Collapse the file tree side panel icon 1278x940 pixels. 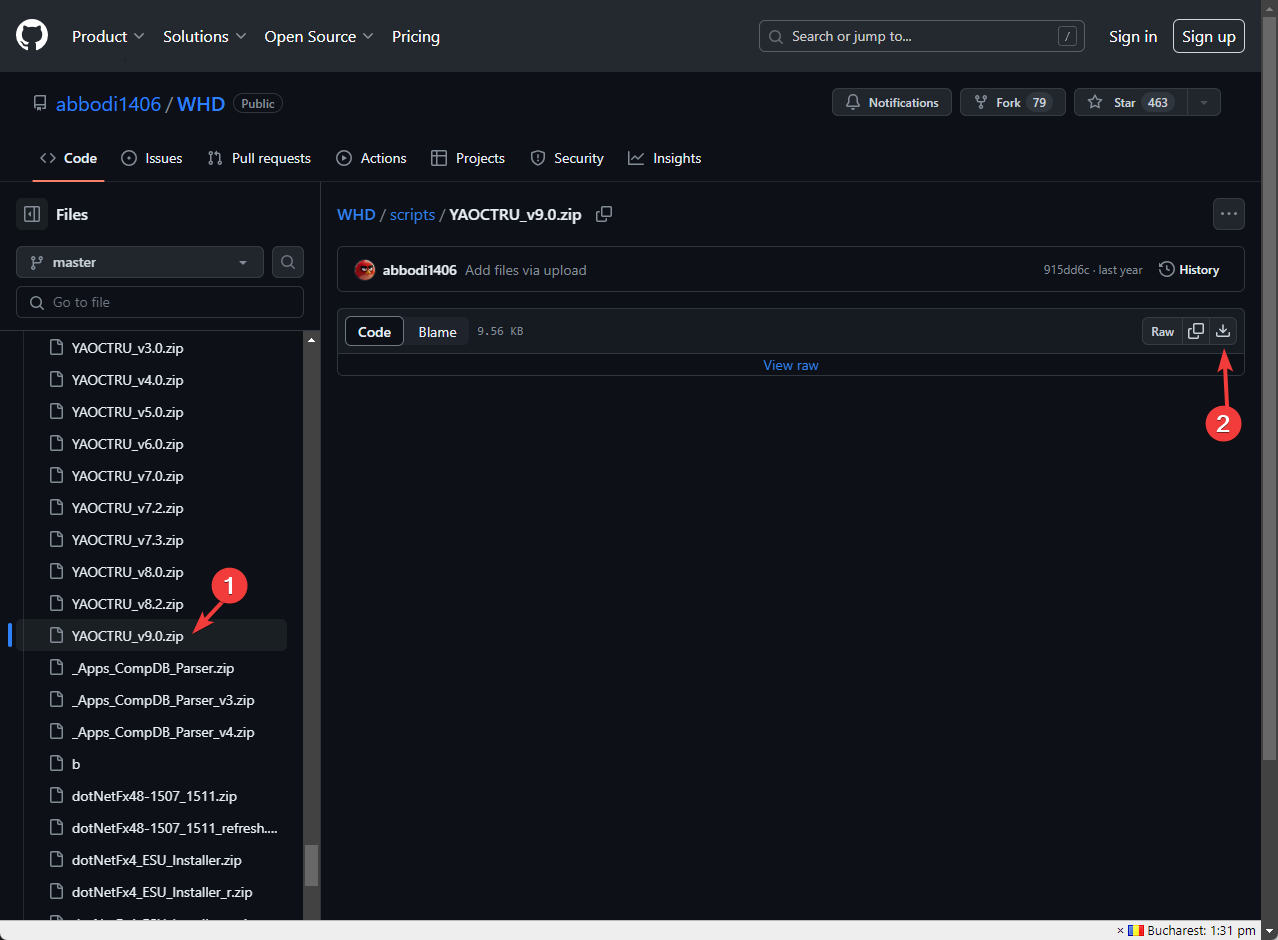tap(32, 214)
